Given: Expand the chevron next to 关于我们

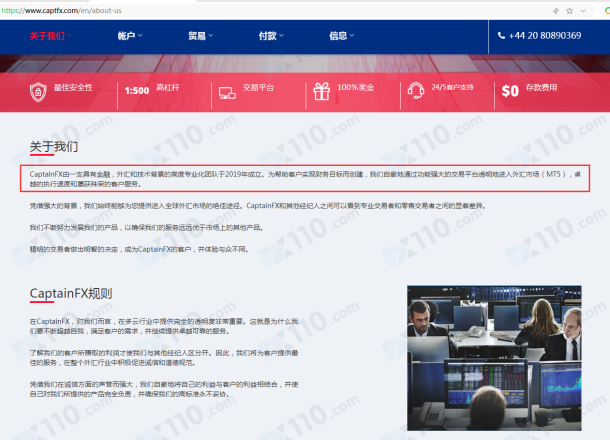Looking at the screenshot, I should 69,35.
